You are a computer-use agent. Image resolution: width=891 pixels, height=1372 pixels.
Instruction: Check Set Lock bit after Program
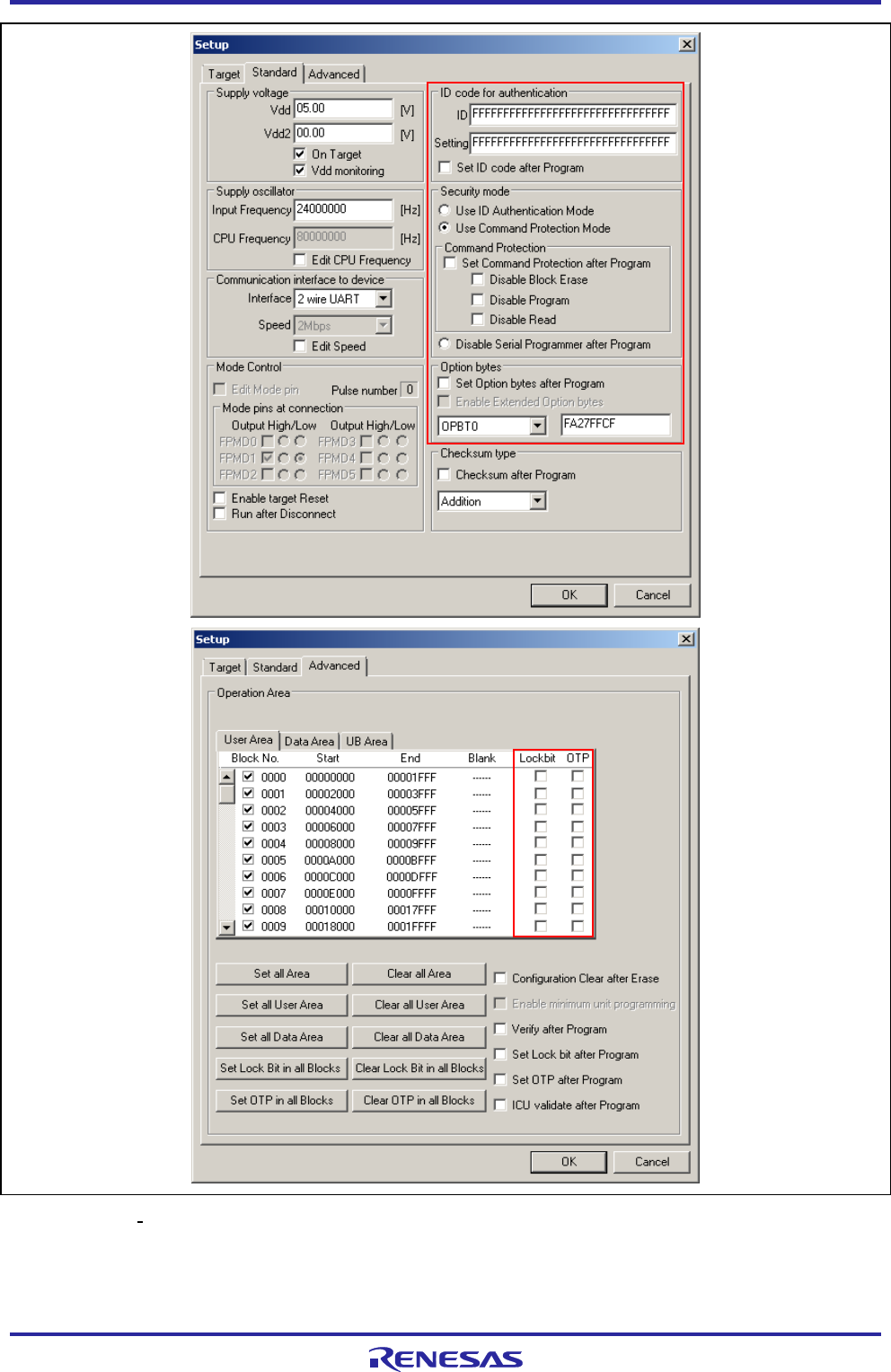tap(500, 1054)
